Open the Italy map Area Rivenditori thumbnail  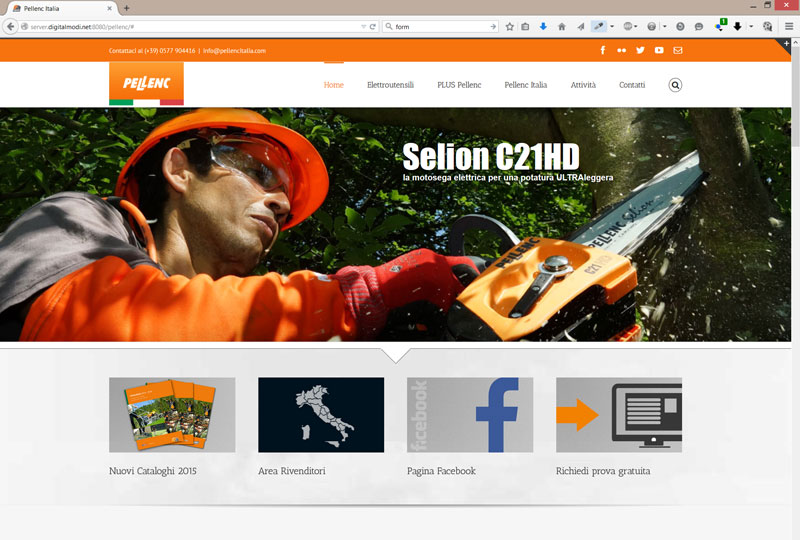tap(321, 415)
